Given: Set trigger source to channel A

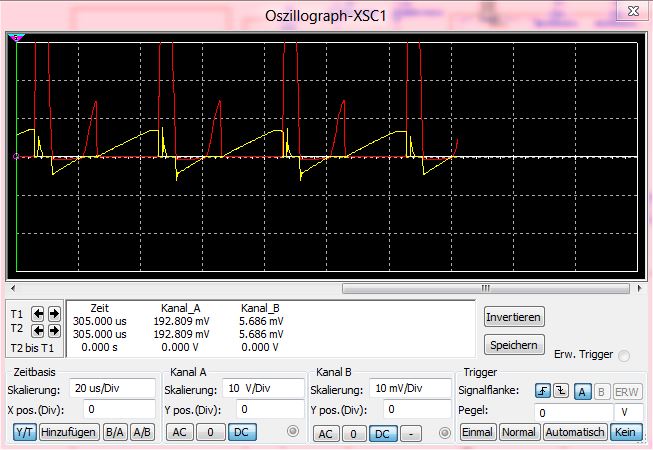Looking at the screenshot, I should coord(582,392).
